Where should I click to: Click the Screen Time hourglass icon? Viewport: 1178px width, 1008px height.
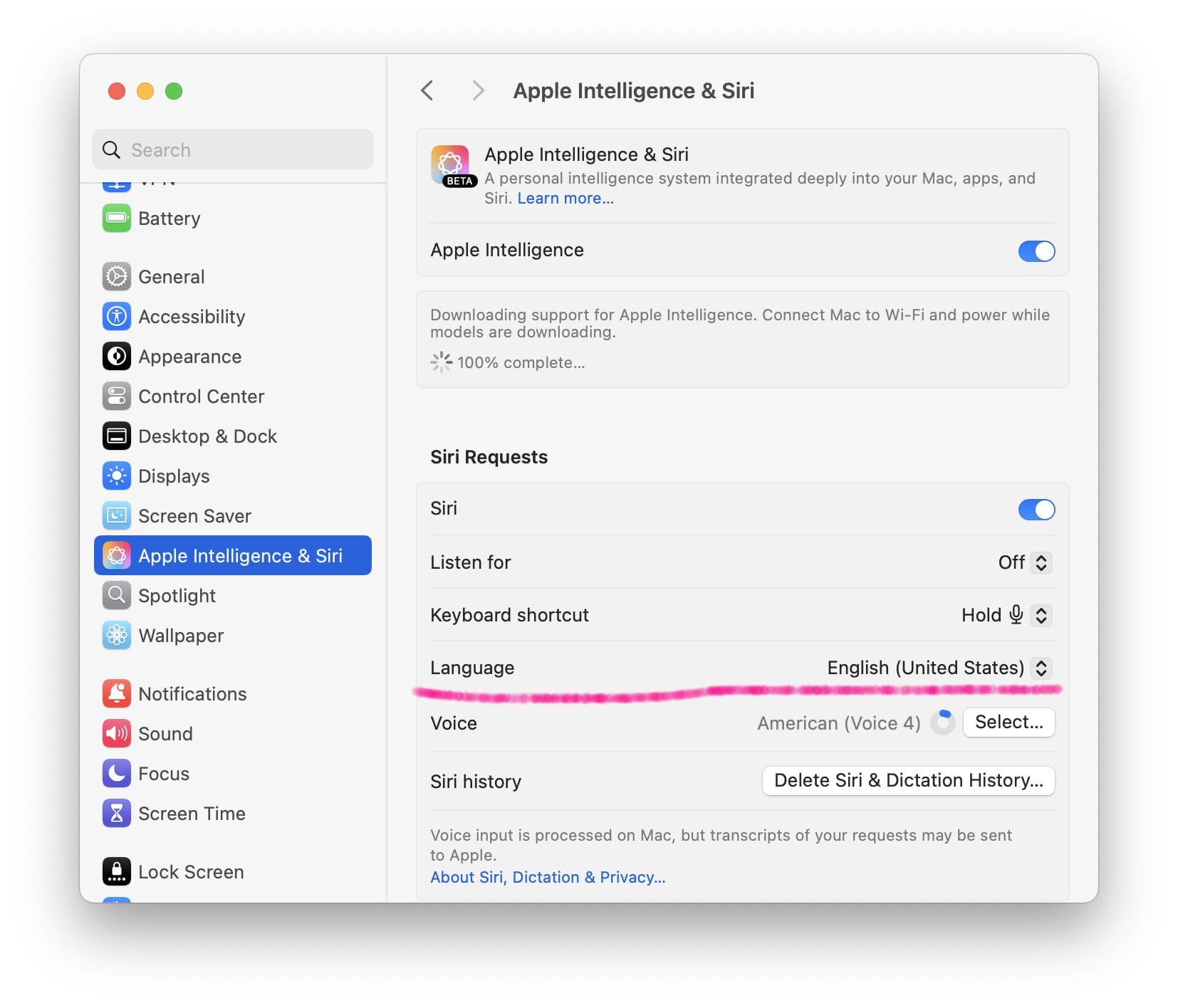[117, 814]
